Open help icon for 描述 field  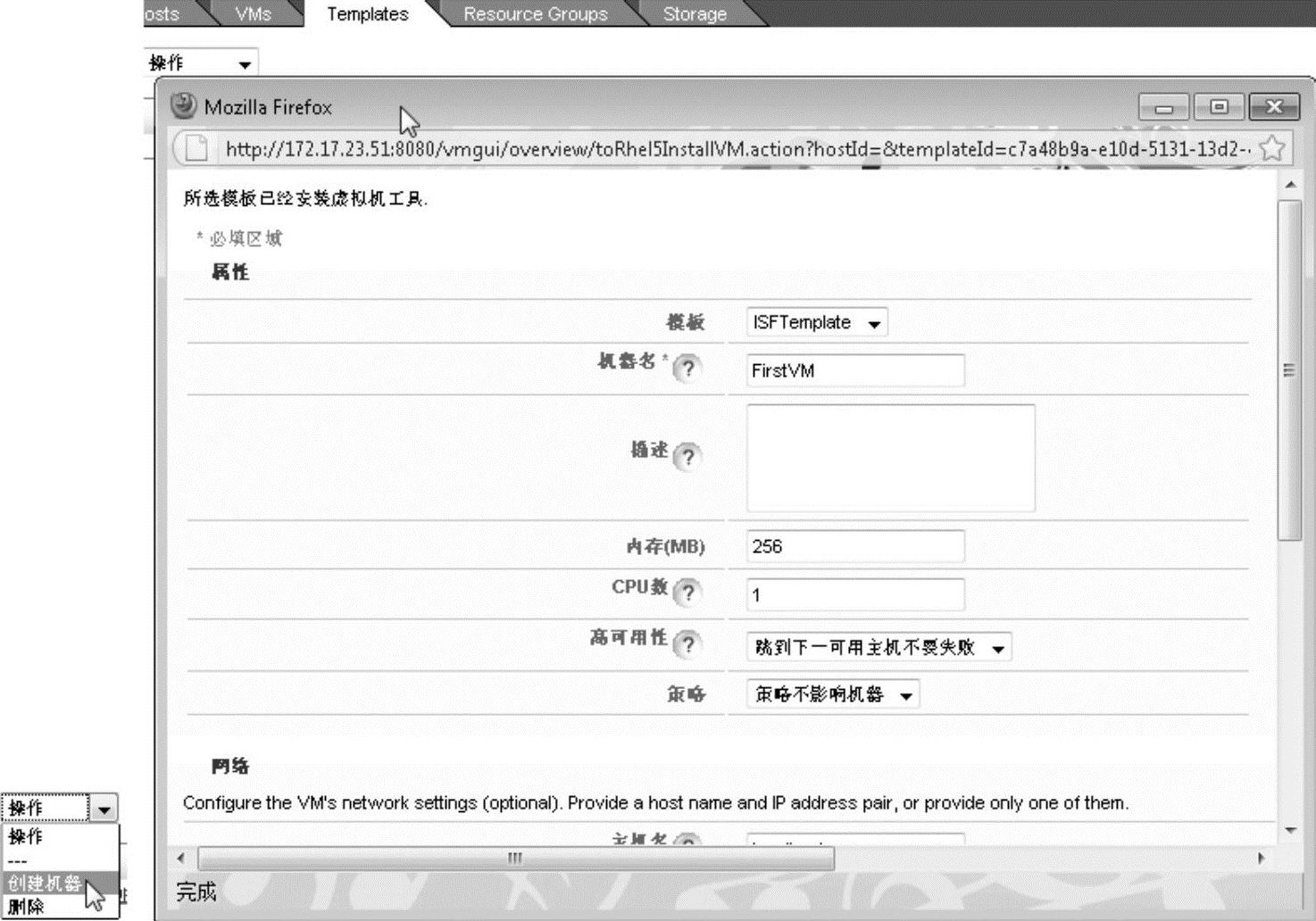point(687,457)
